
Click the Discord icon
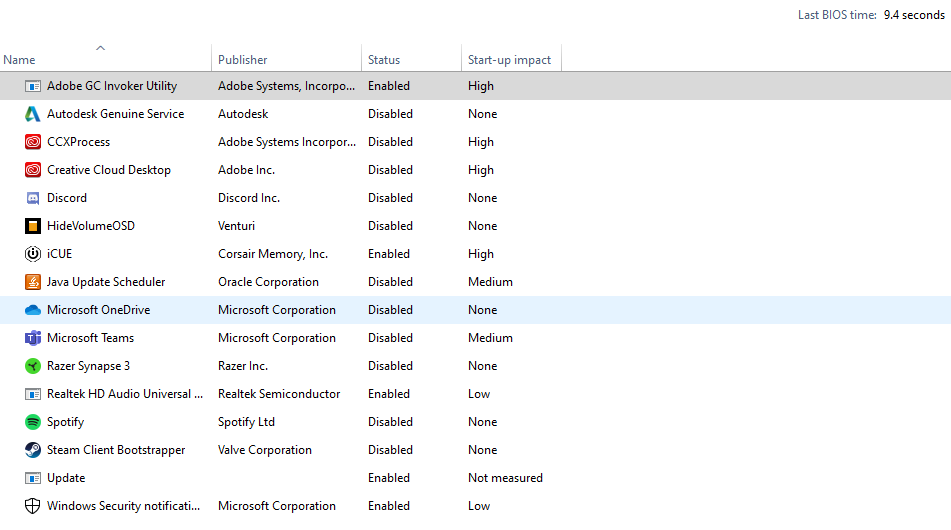(x=33, y=198)
